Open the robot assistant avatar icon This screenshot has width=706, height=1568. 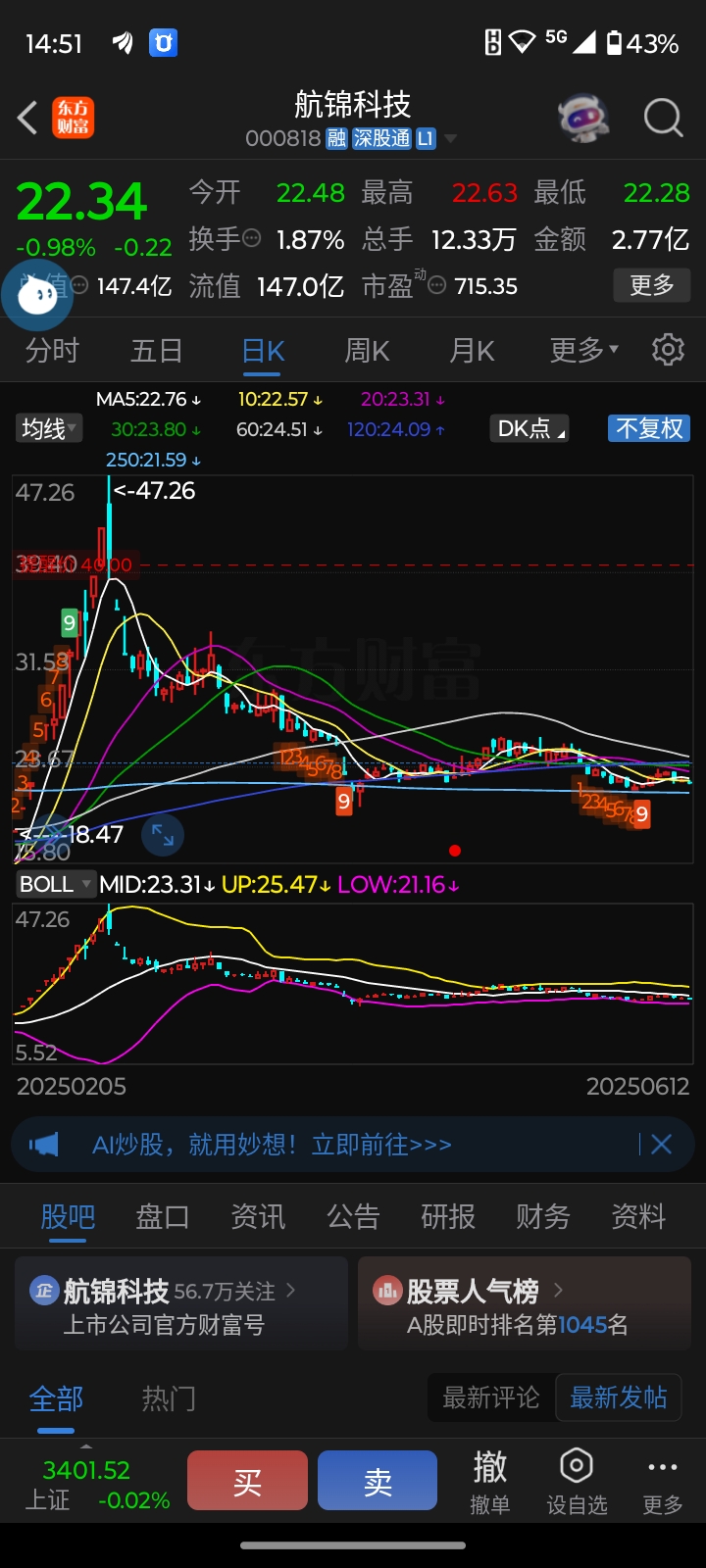point(583,119)
